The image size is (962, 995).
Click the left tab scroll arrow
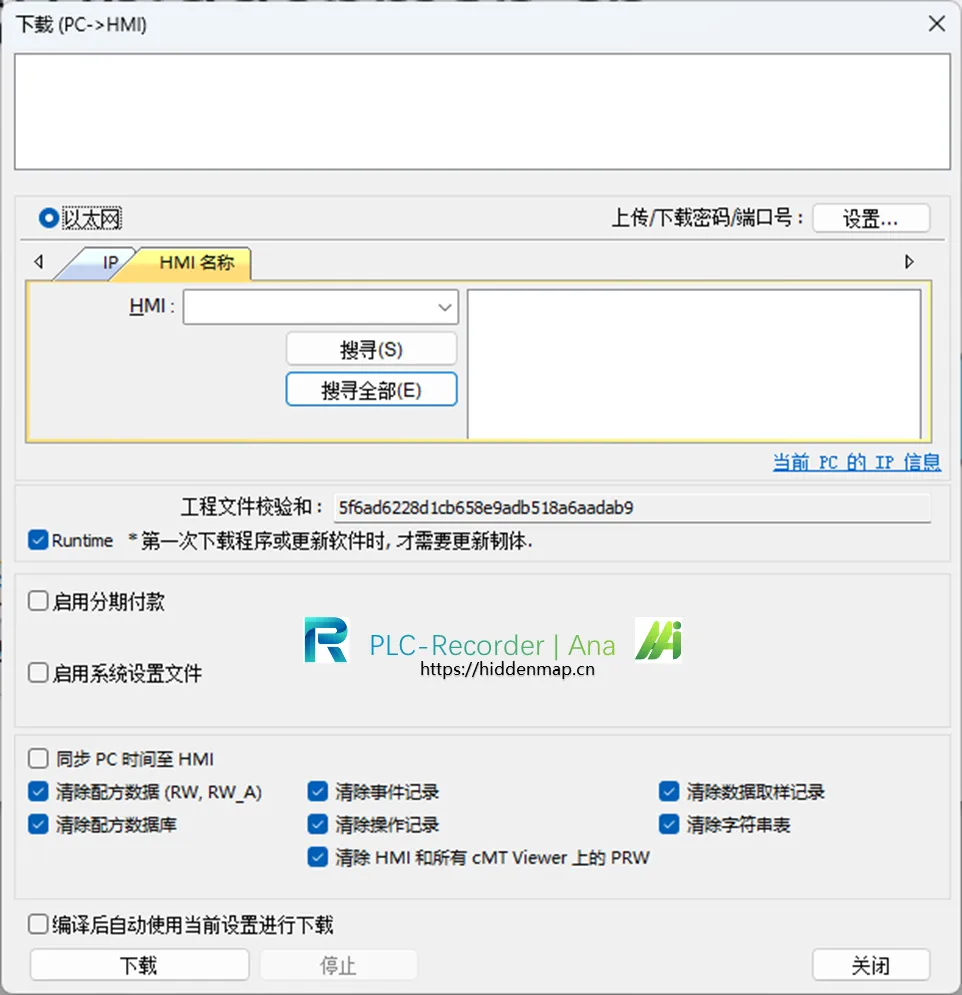tap(39, 261)
